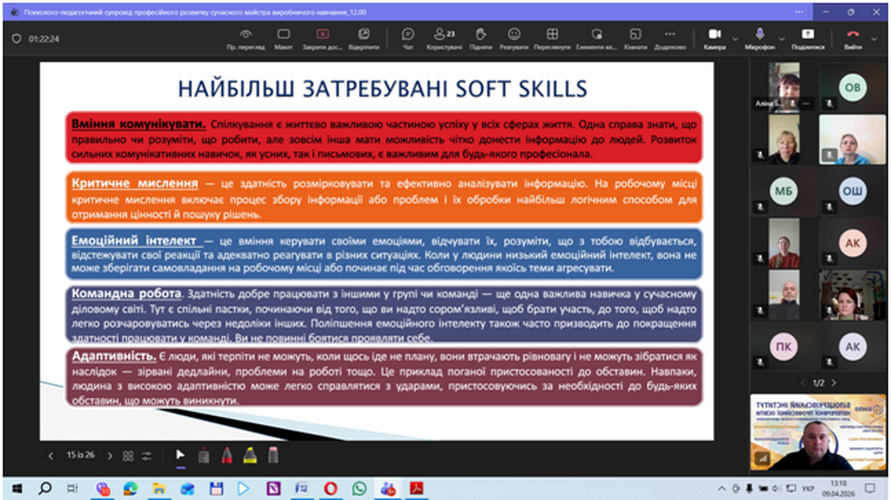Expand microphone options dropdown arrow
Screen dimensions: 891x500
coord(786,40)
